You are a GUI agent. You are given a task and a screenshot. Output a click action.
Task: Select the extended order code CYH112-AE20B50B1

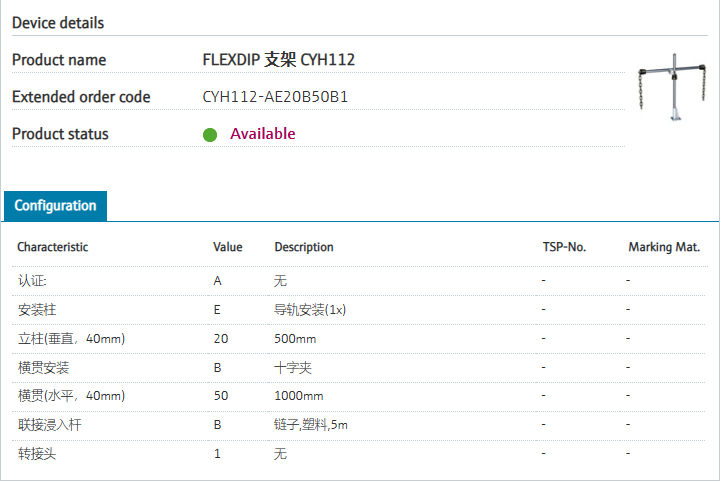275,97
